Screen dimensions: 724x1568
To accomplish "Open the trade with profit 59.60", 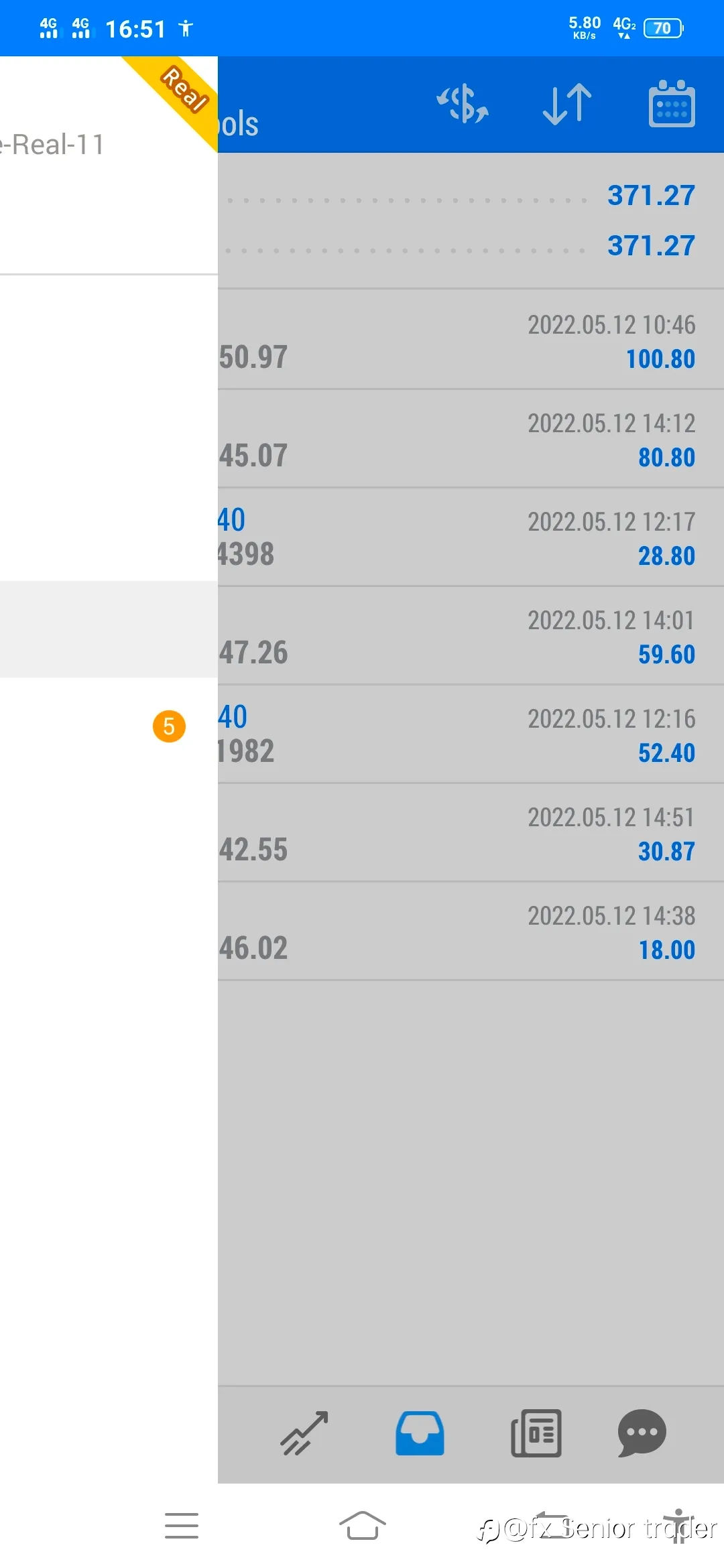I will (471, 635).
